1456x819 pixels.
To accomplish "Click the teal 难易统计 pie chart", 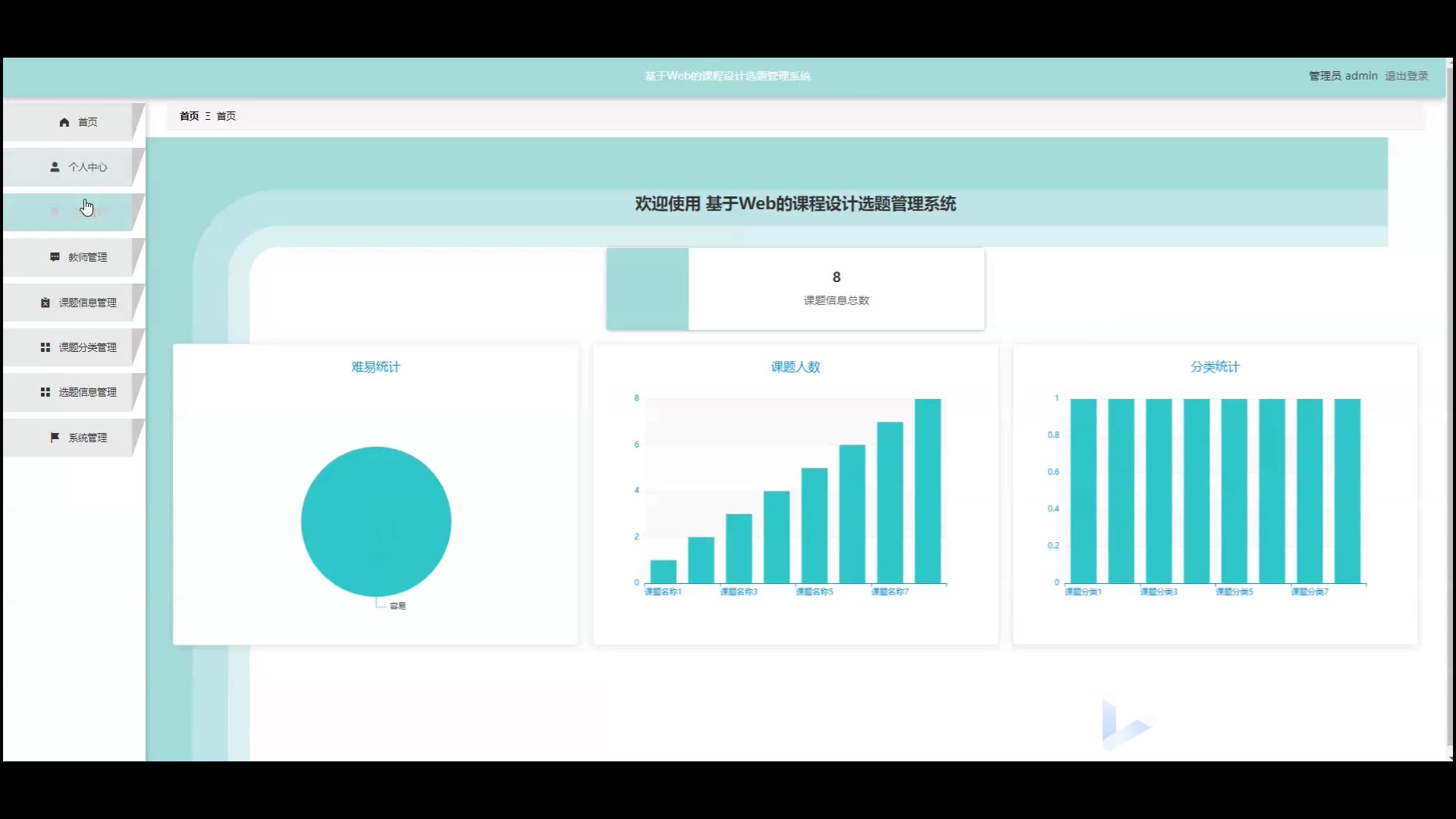I will [x=375, y=522].
